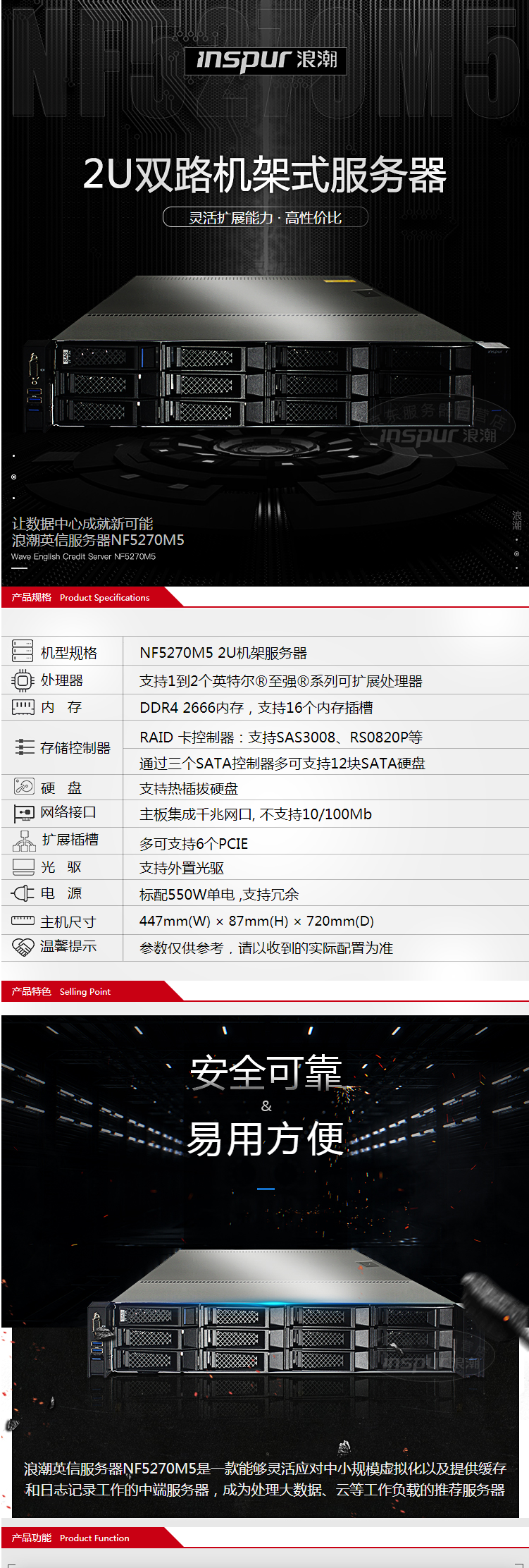This screenshot has width=529, height=1568.
Task: Click the cell 支持1到2个英特尔®至强®系列可扩展处理器
Action: [281, 681]
